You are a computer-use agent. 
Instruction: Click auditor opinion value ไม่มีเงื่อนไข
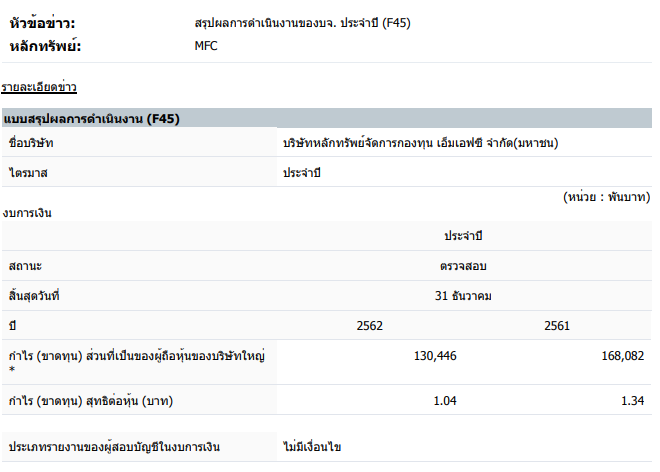click(312, 447)
